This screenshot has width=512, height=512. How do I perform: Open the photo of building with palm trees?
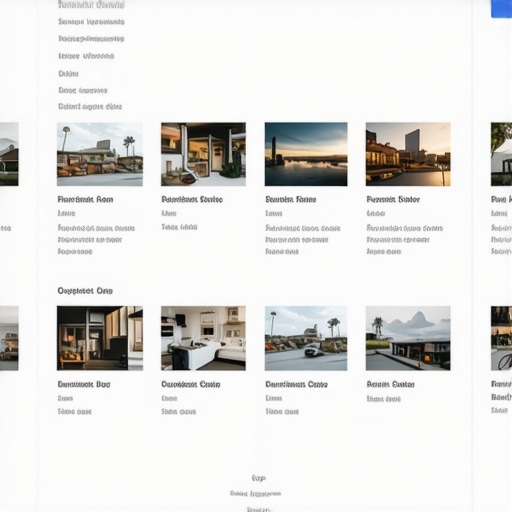click(x=100, y=154)
